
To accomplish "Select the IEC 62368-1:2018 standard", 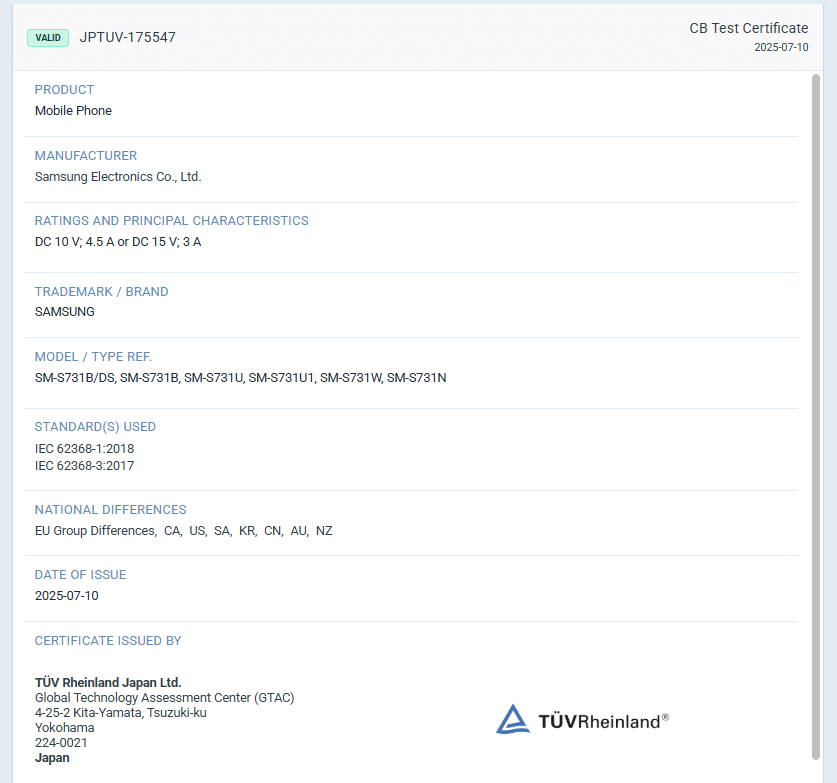I will (84, 449).
